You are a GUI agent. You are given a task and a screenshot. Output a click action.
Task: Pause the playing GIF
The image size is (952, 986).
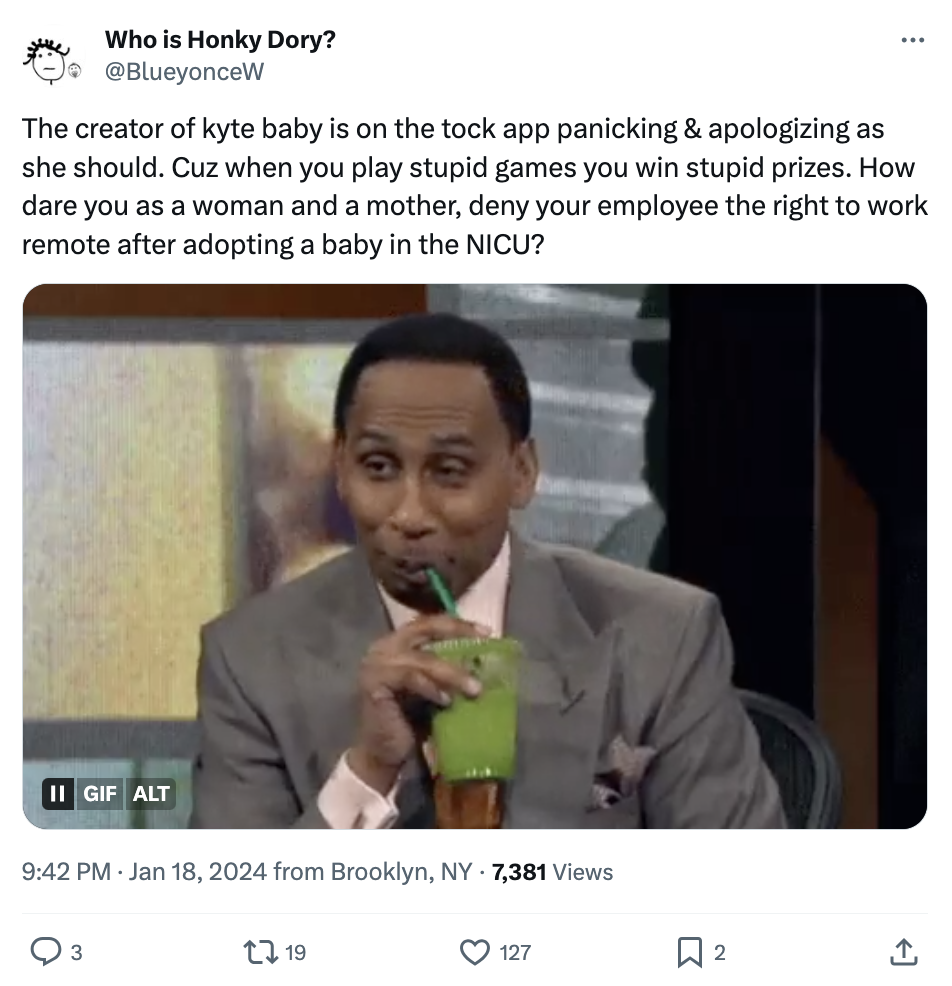[x=58, y=794]
